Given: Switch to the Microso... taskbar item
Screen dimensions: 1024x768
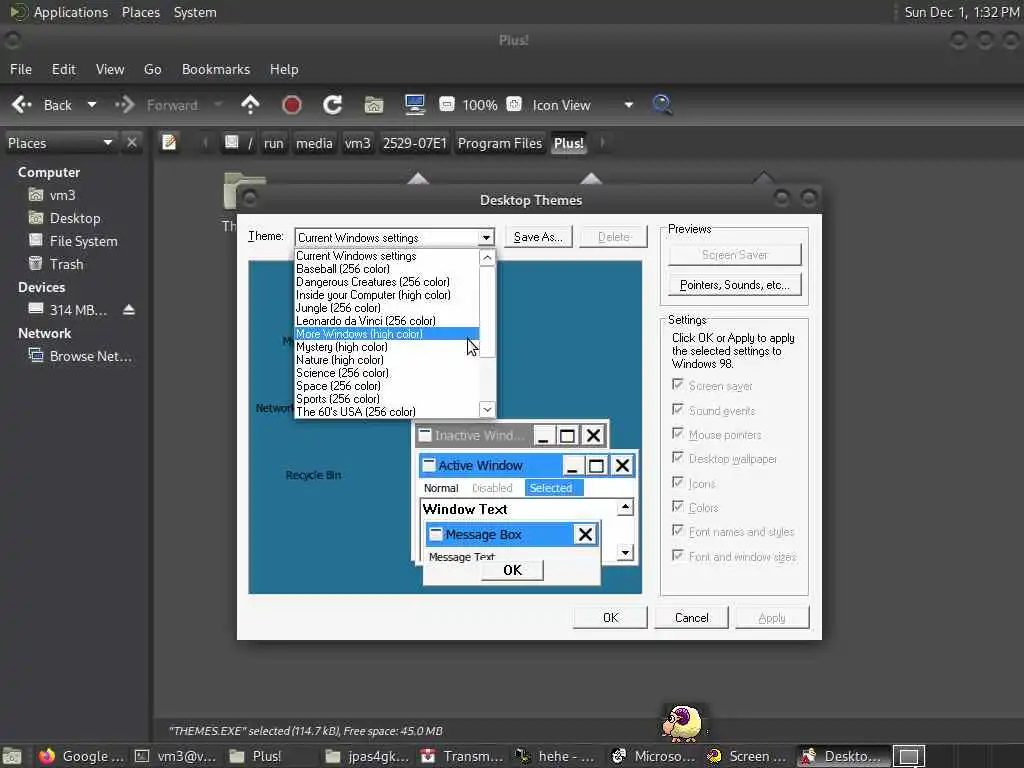Looking at the screenshot, I should pyautogui.click(x=654, y=756).
